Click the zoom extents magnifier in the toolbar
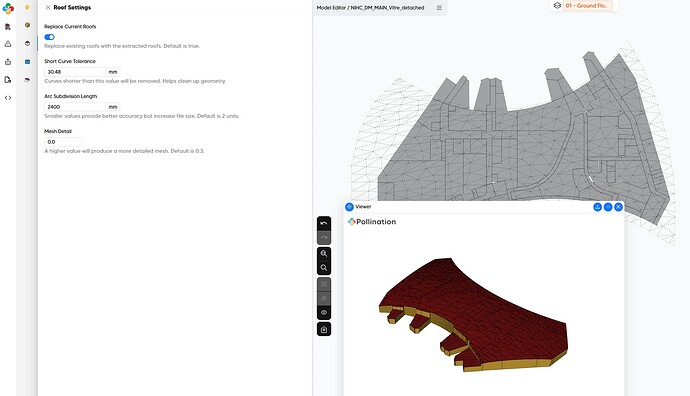The image size is (690, 396). [x=324, y=253]
